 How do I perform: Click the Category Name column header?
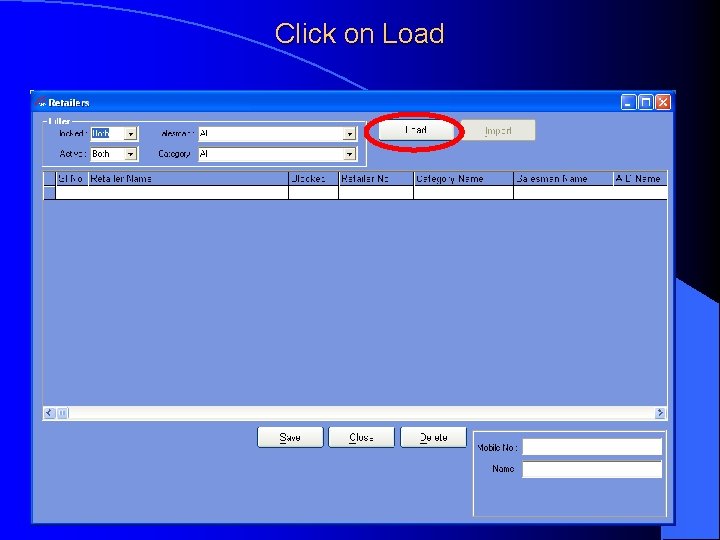(x=463, y=179)
